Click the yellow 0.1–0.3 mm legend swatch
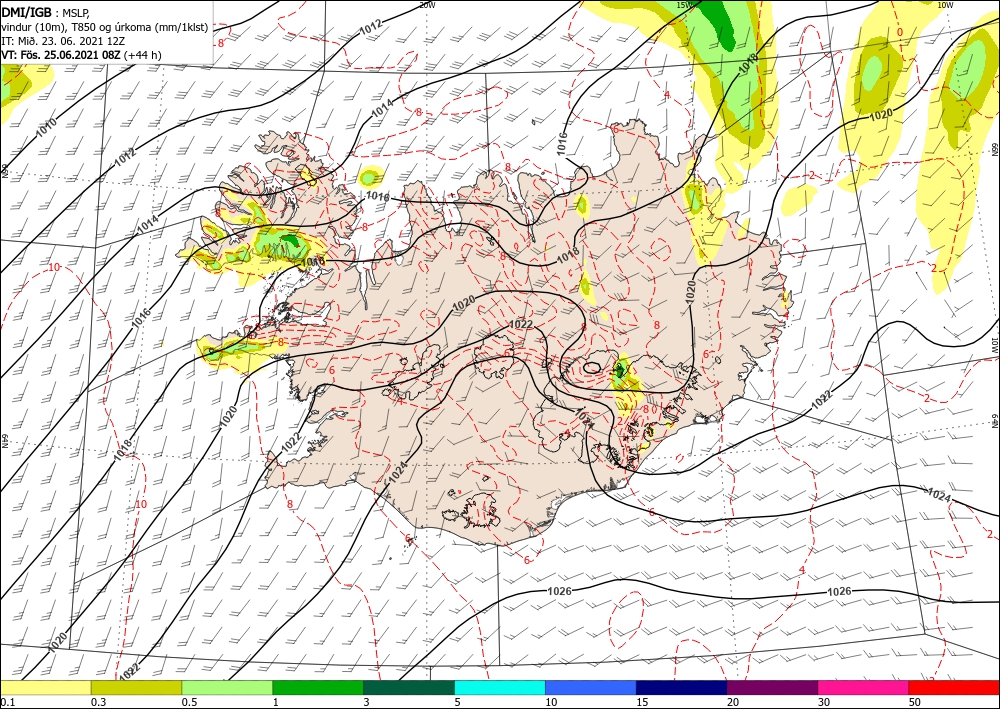 pyautogui.click(x=45, y=687)
